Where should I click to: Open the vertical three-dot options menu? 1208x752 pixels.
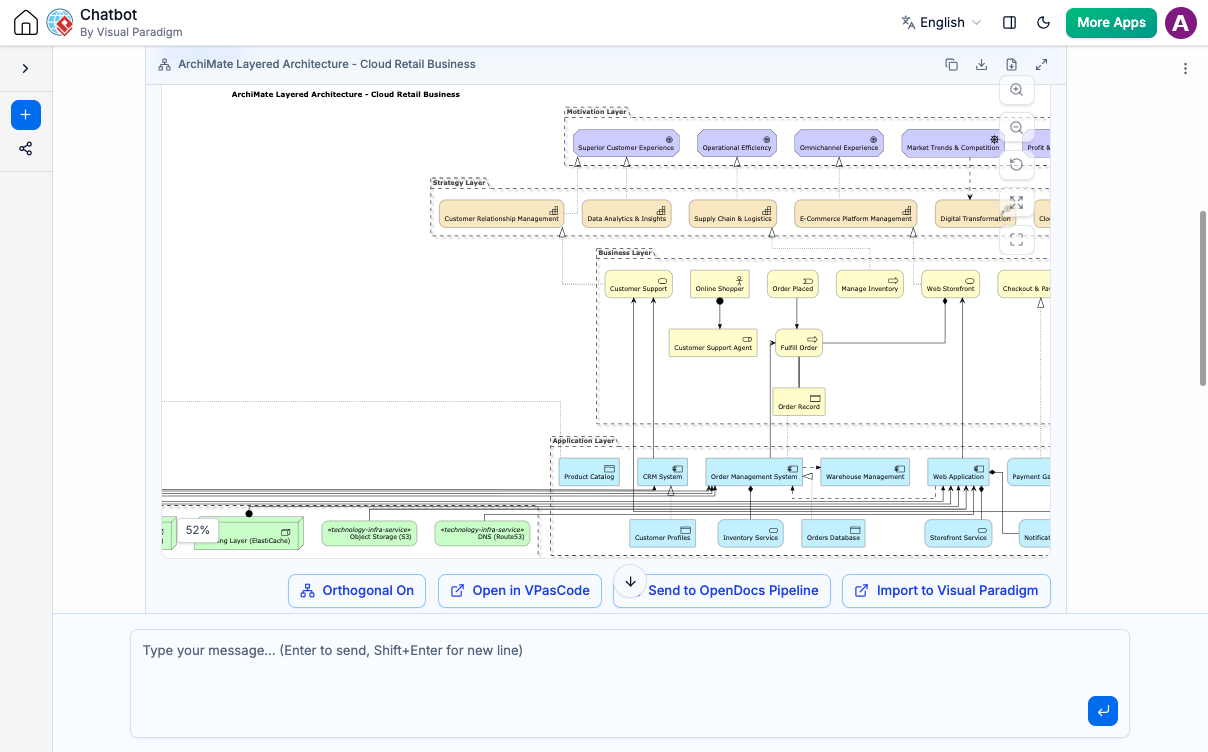1185,69
